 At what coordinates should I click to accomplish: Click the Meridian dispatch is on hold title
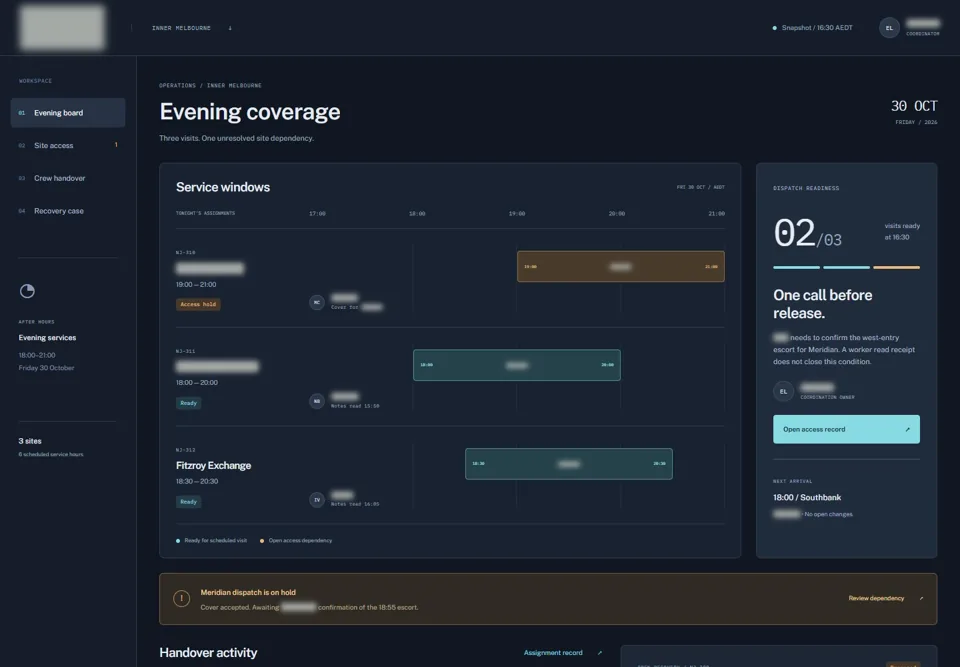pyautogui.click(x=248, y=592)
